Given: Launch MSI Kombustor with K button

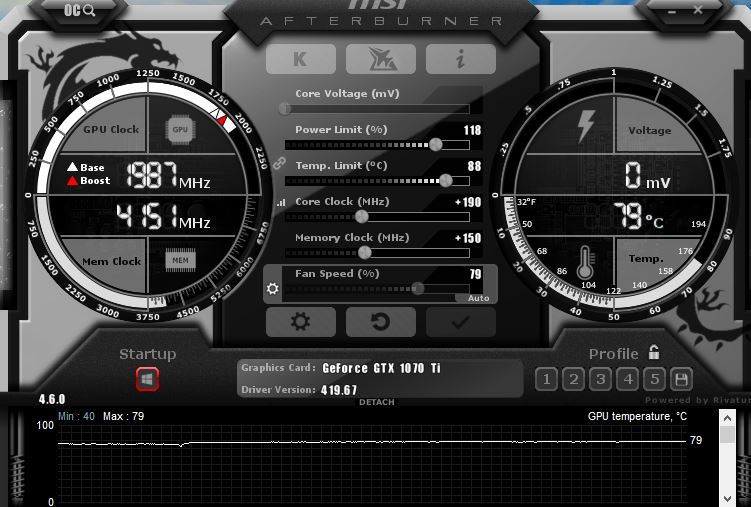Looking at the screenshot, I should [300, 59].
